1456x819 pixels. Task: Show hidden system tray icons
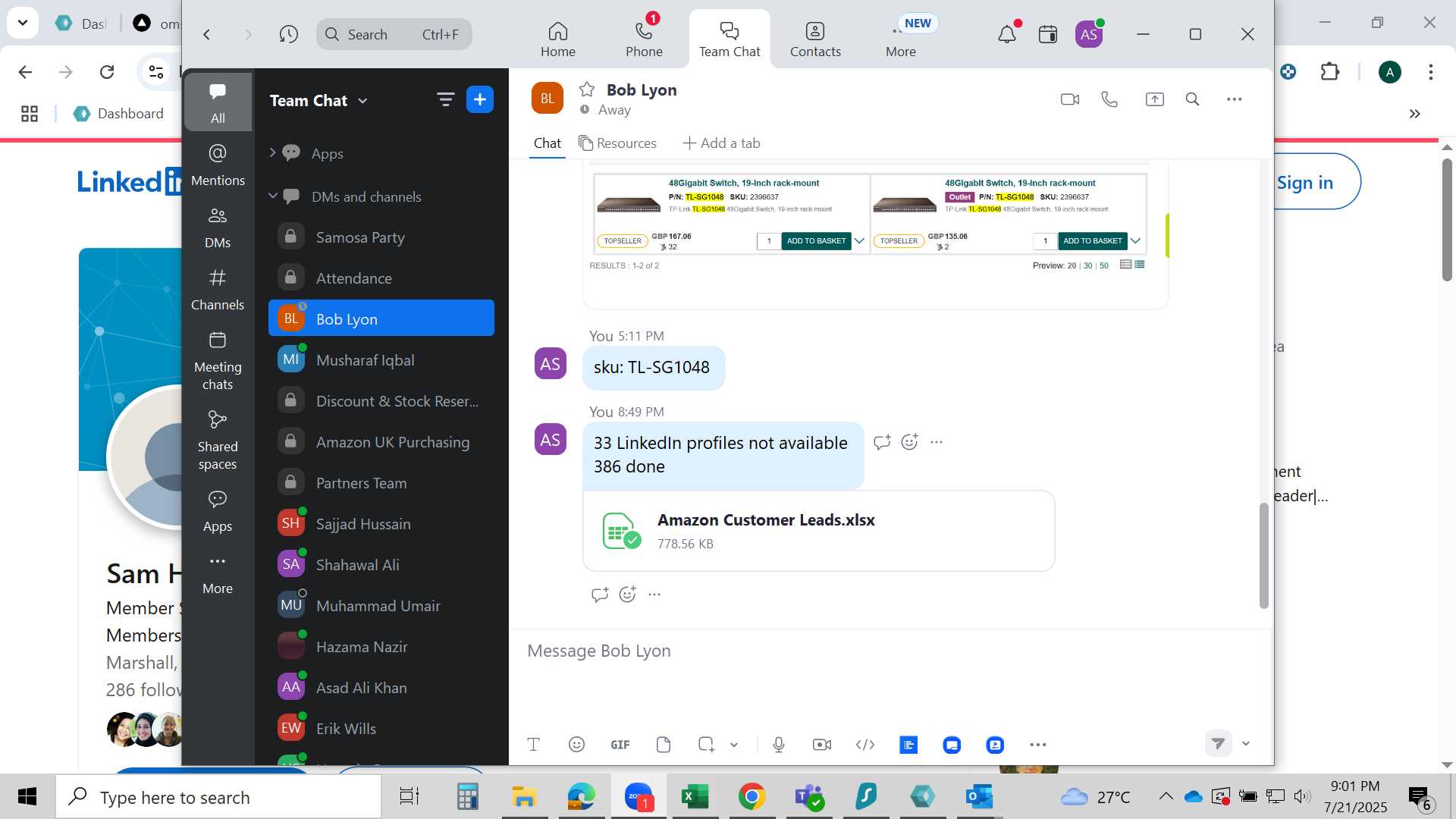1166,796
